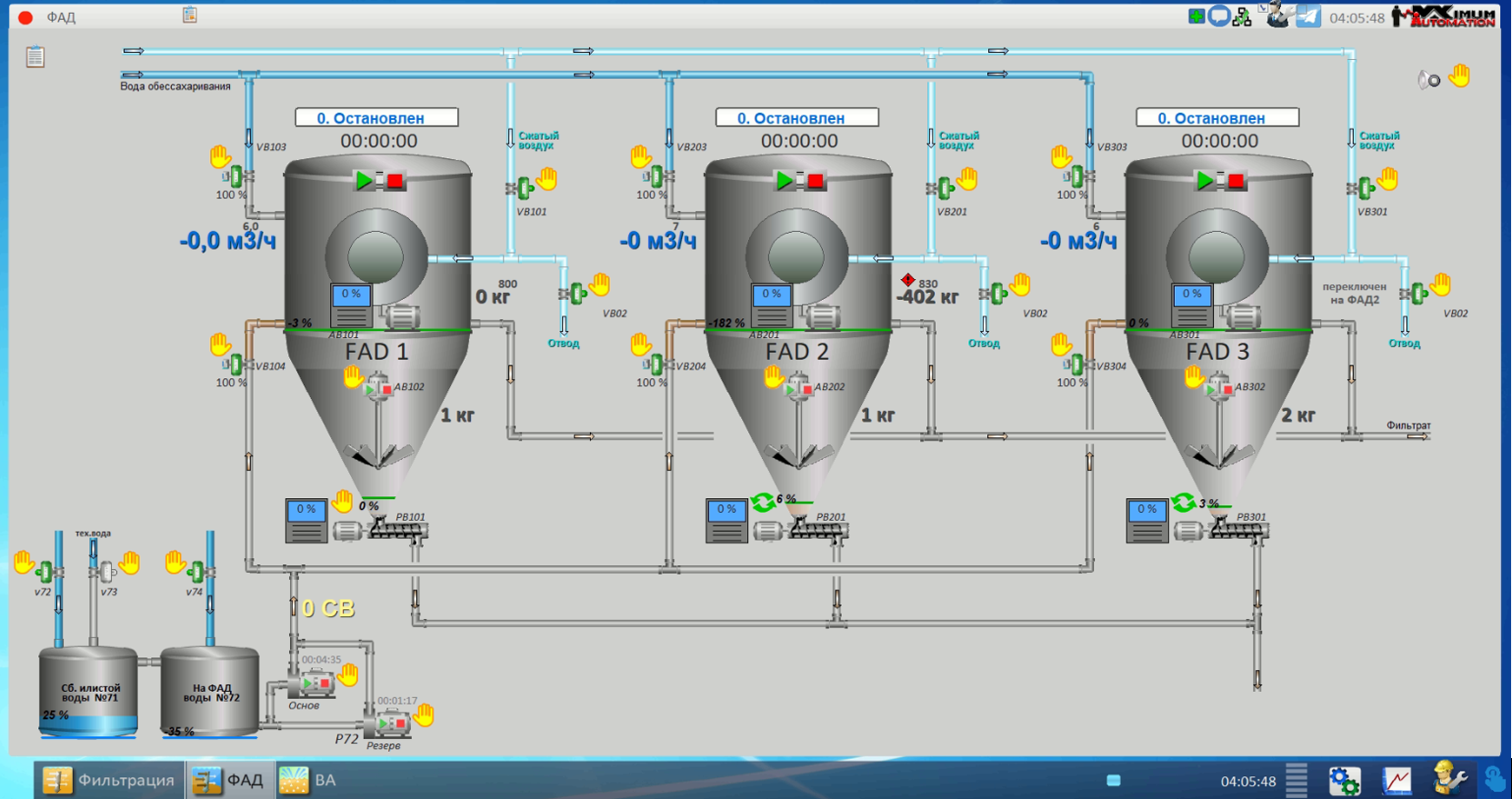Open the AB101 frequency drive panel
This screenshot has width=1512, height=799.
(351, 305)
